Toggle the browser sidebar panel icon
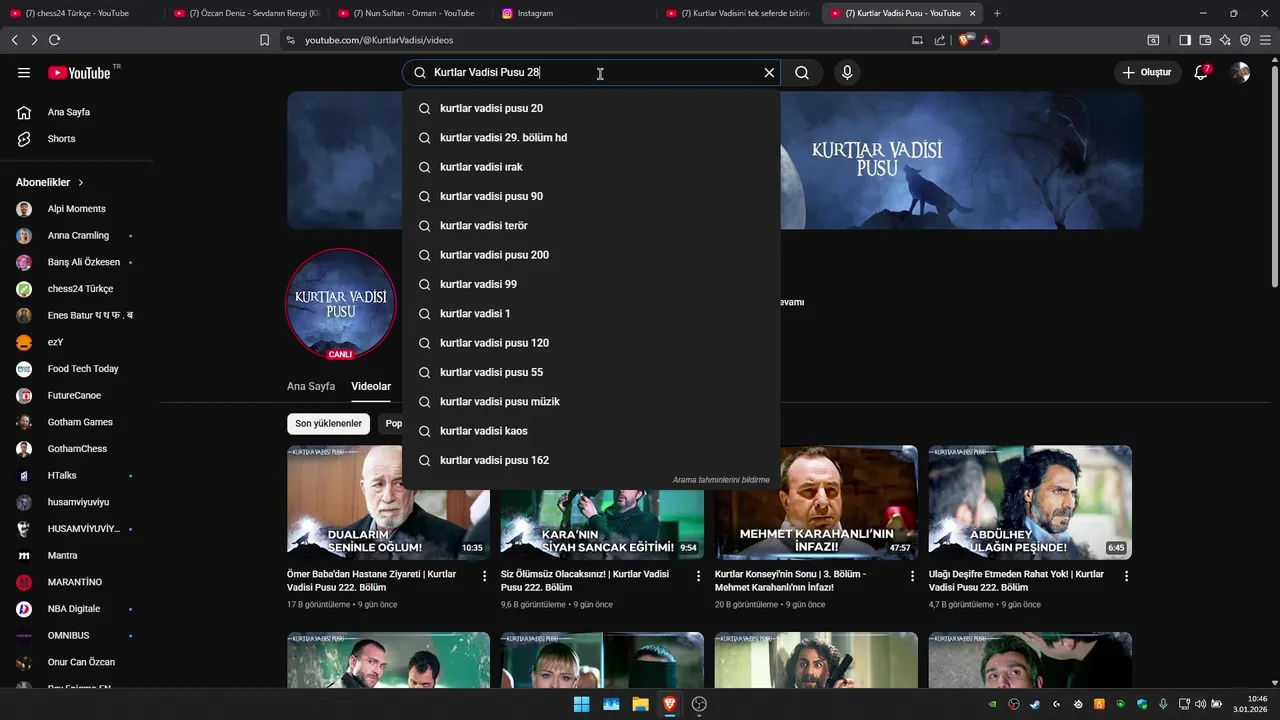The height and width of the screenshot is (720, 1280). click(1185, 40)
